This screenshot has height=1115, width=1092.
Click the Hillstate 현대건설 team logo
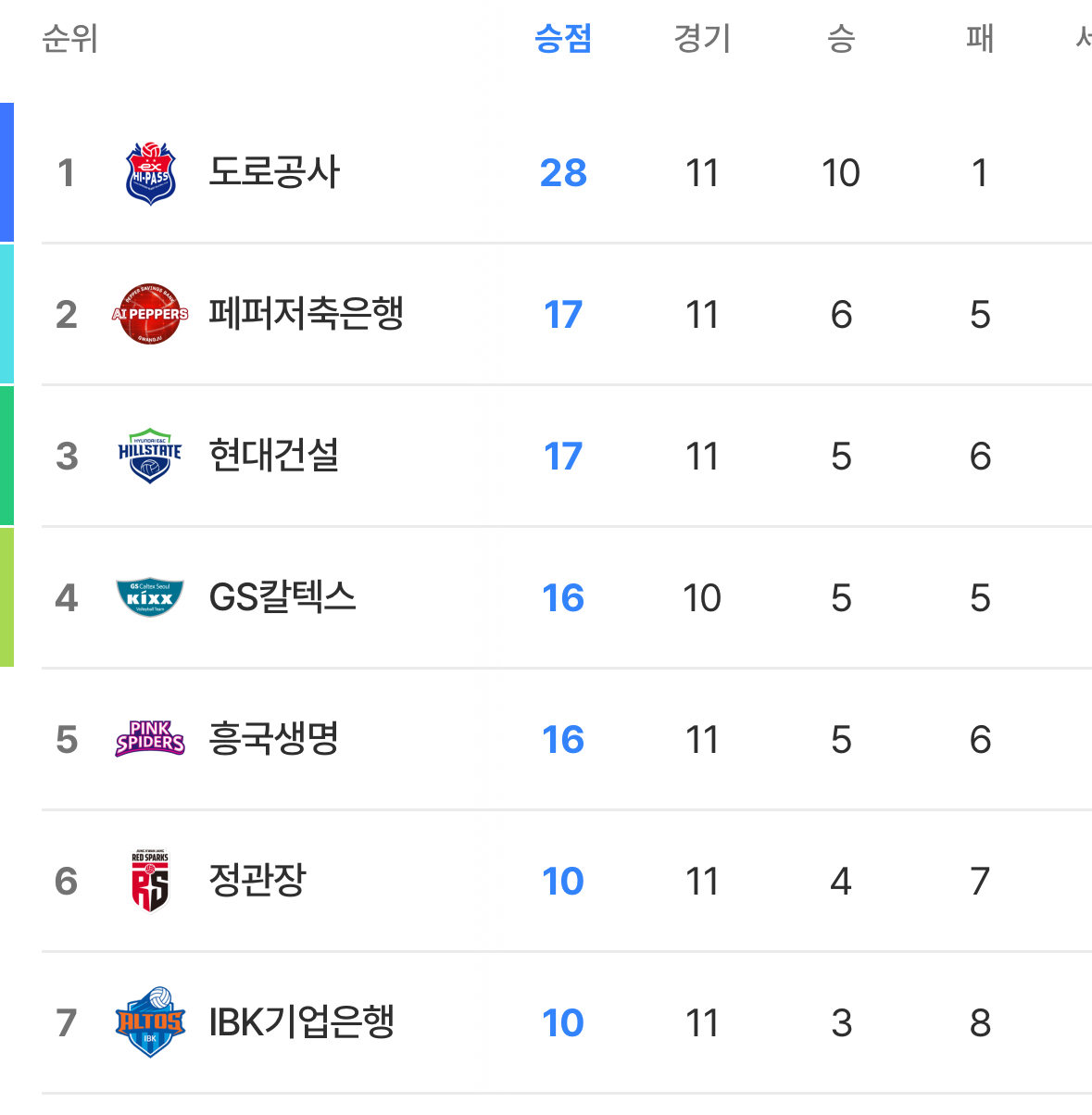coord(150,456)
